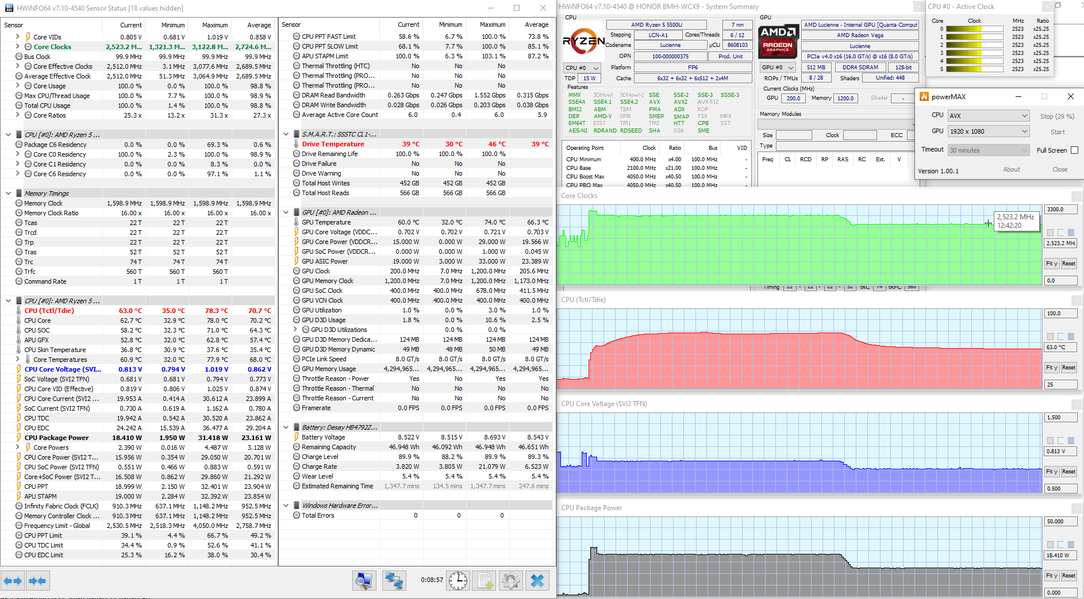Open the powerMAX CPU AVX dropdown

click(988, 116)
